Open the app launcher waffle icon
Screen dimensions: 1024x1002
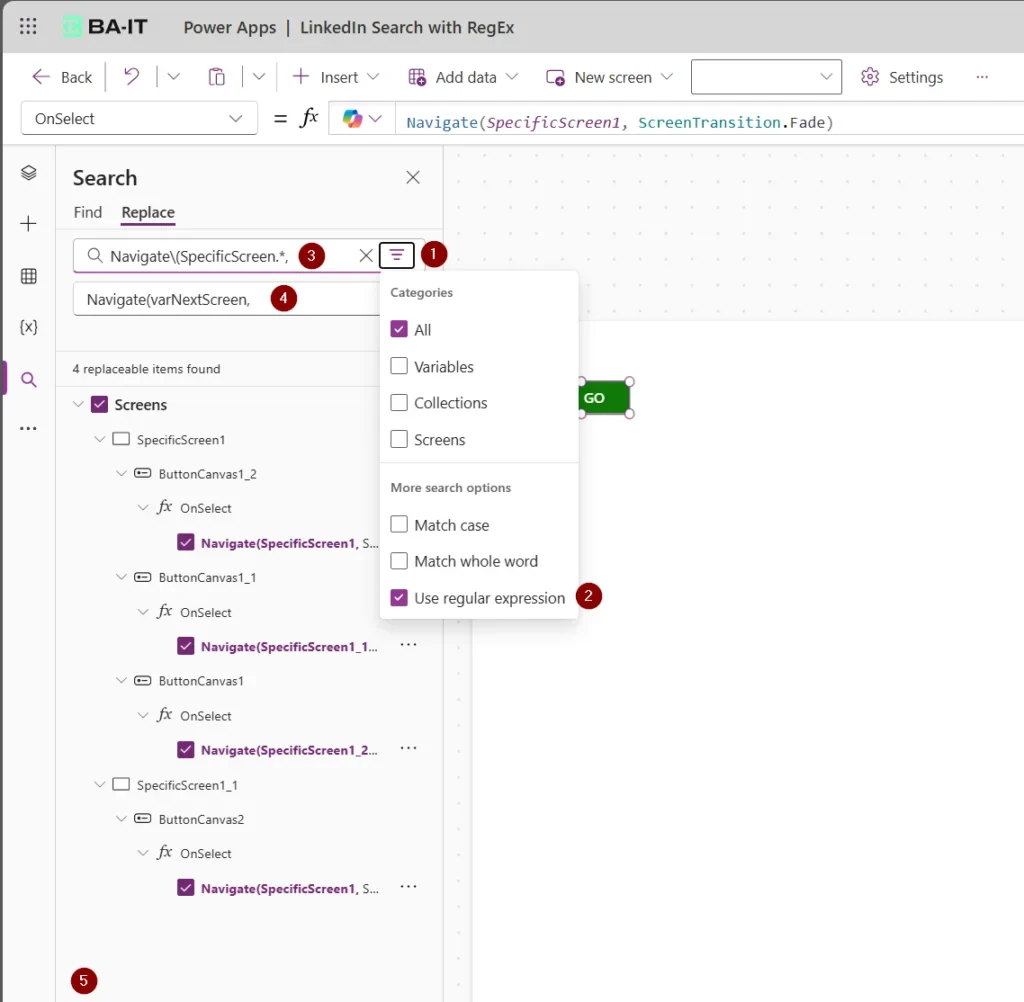pos(28,27)
